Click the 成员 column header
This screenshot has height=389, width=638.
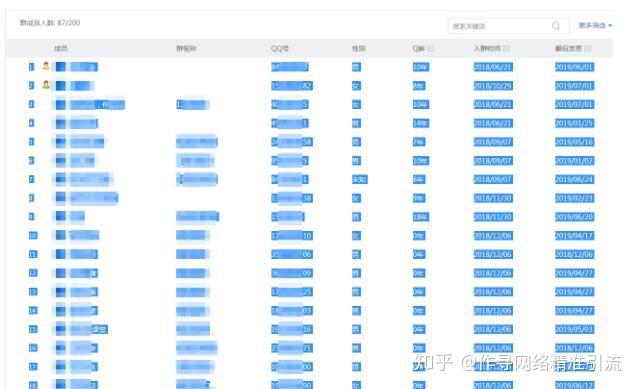click(61, 48)
